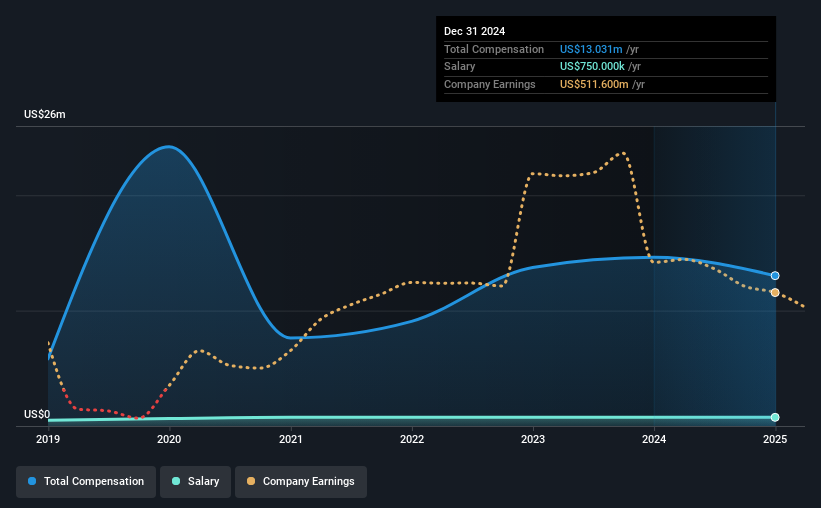This screenshot has height=508, width=821.
Task: Click the Total Compensation label in tooltip
Action: coord(494,49)
